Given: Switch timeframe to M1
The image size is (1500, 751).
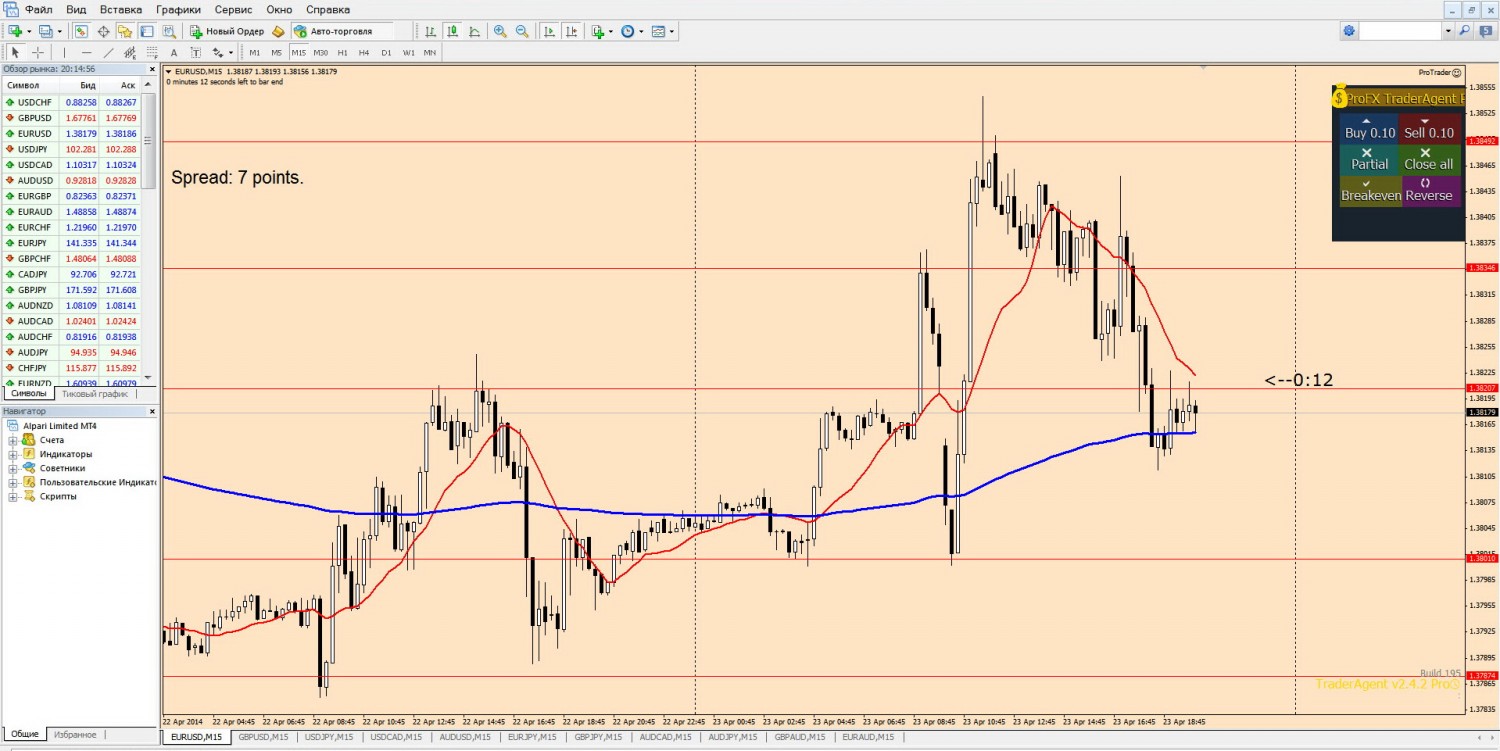Looking at the screenshot, I should click(255, 52).
